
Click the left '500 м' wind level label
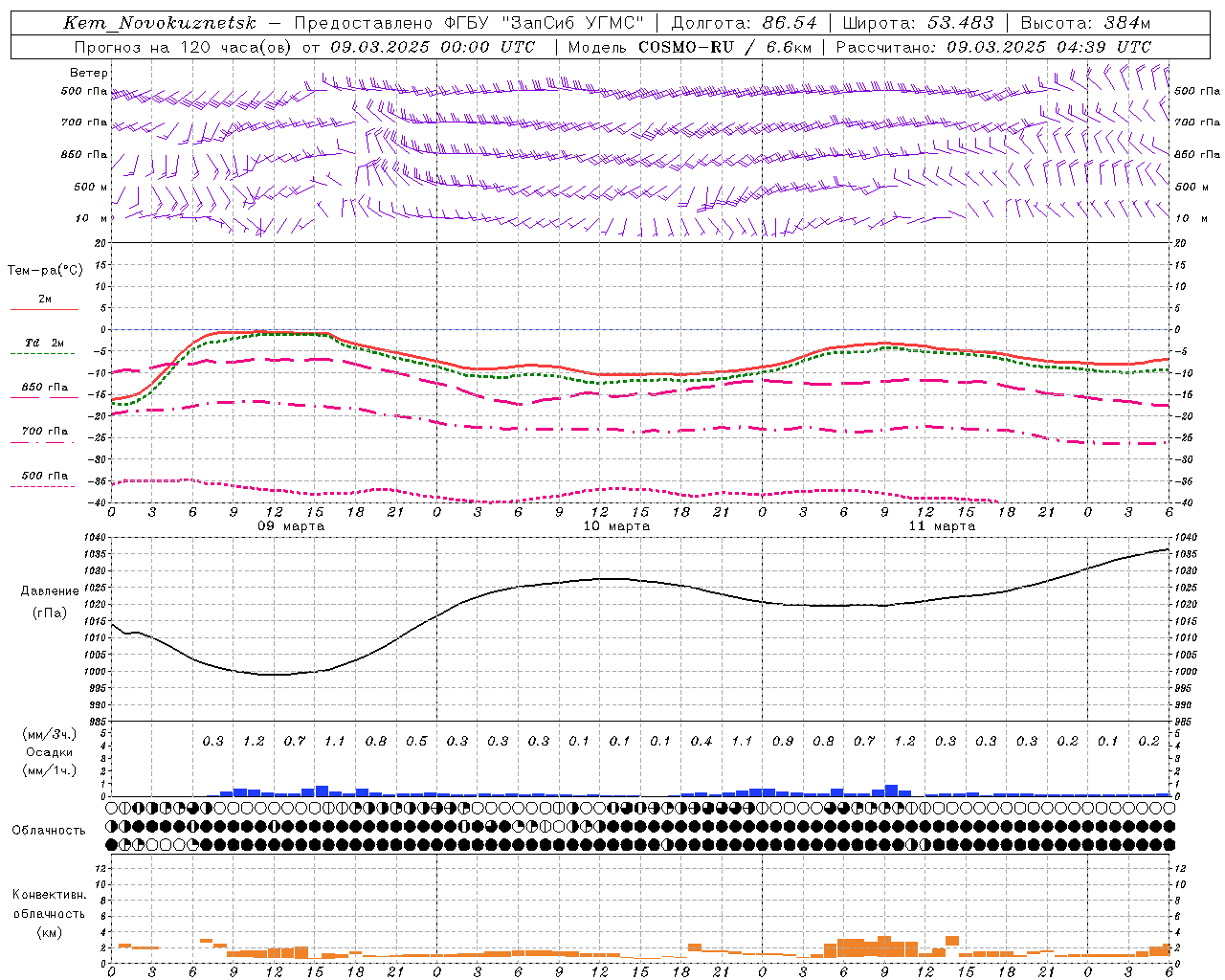pyautogui.click(x=91, y=187)
